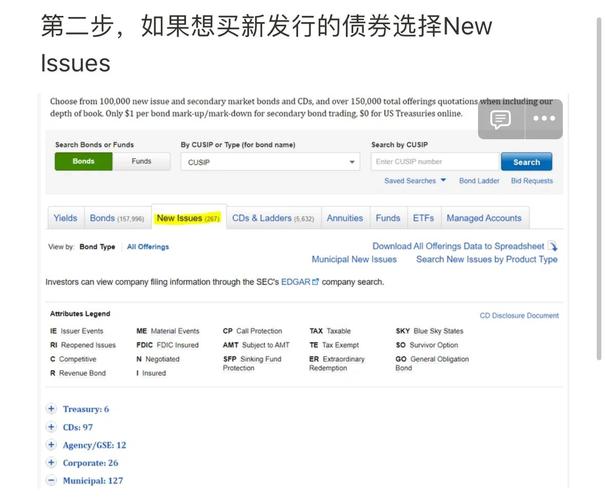
Task: Select the New Issues tab
Action: point(188,218)
